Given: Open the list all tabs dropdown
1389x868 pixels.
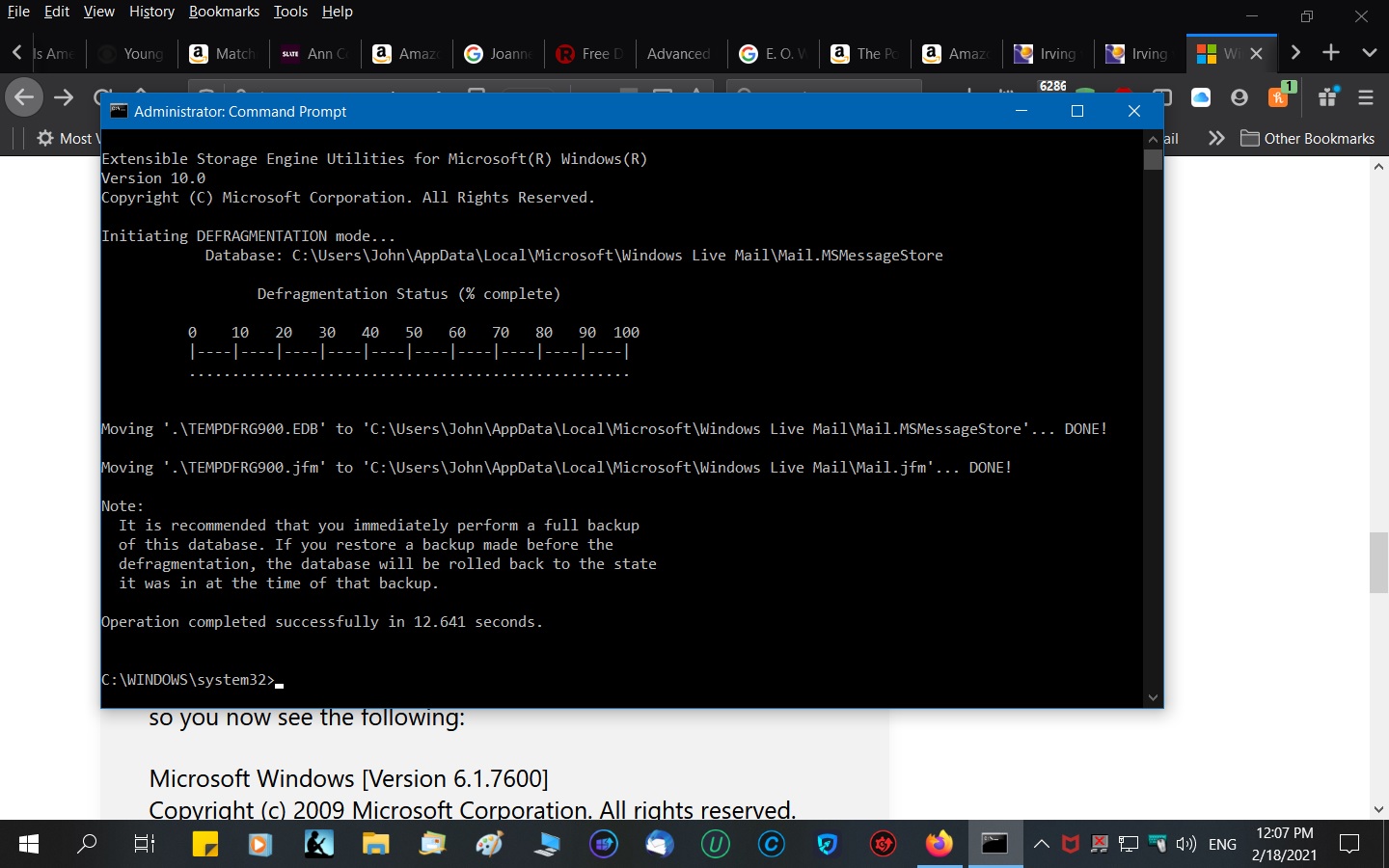Looking at the screenshot, I should (1369, 53).
